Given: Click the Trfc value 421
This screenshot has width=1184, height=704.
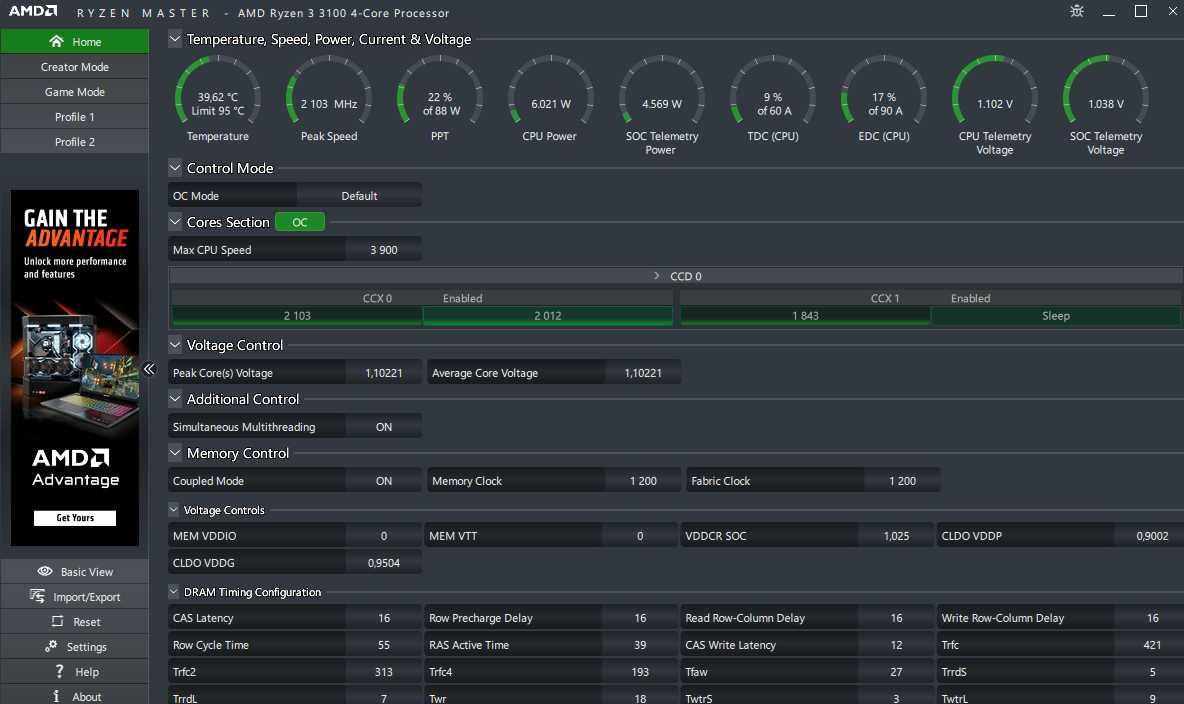Looking at the screenshot, I should (x=1152, y=645).
